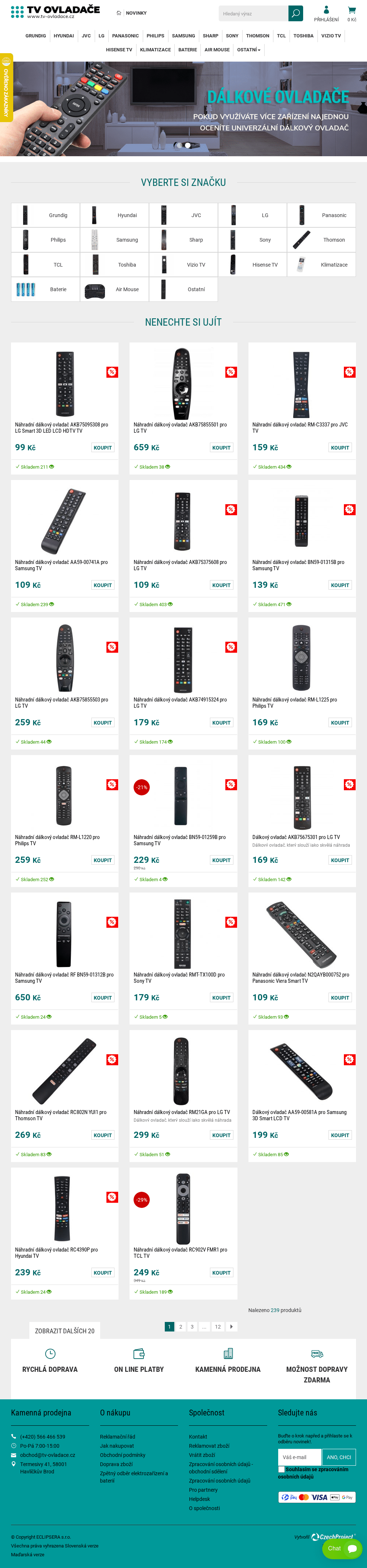Image resolution: width=367 pixels, height=1568 pixels.
Task: Open the Samsung menu item
Action: tap(183, 36)
